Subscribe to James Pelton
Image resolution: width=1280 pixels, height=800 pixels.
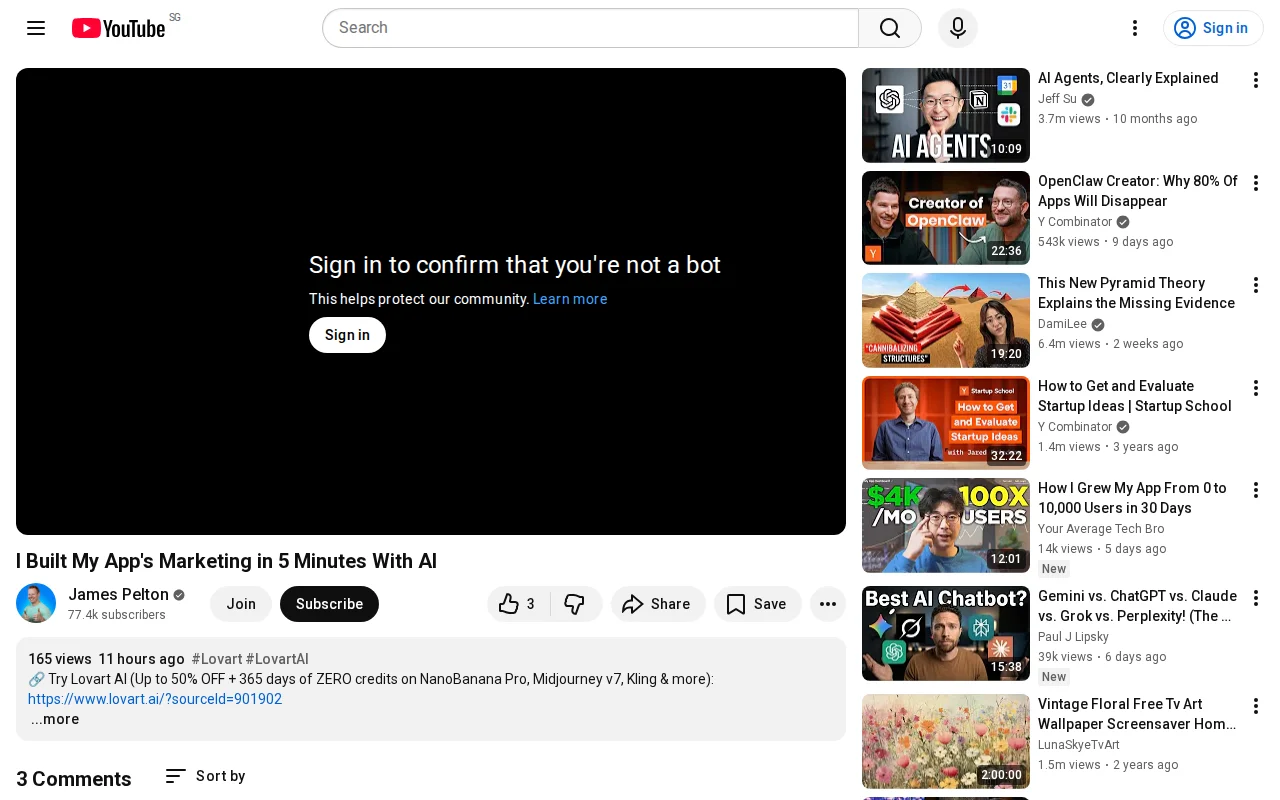(x=329, y=604)
